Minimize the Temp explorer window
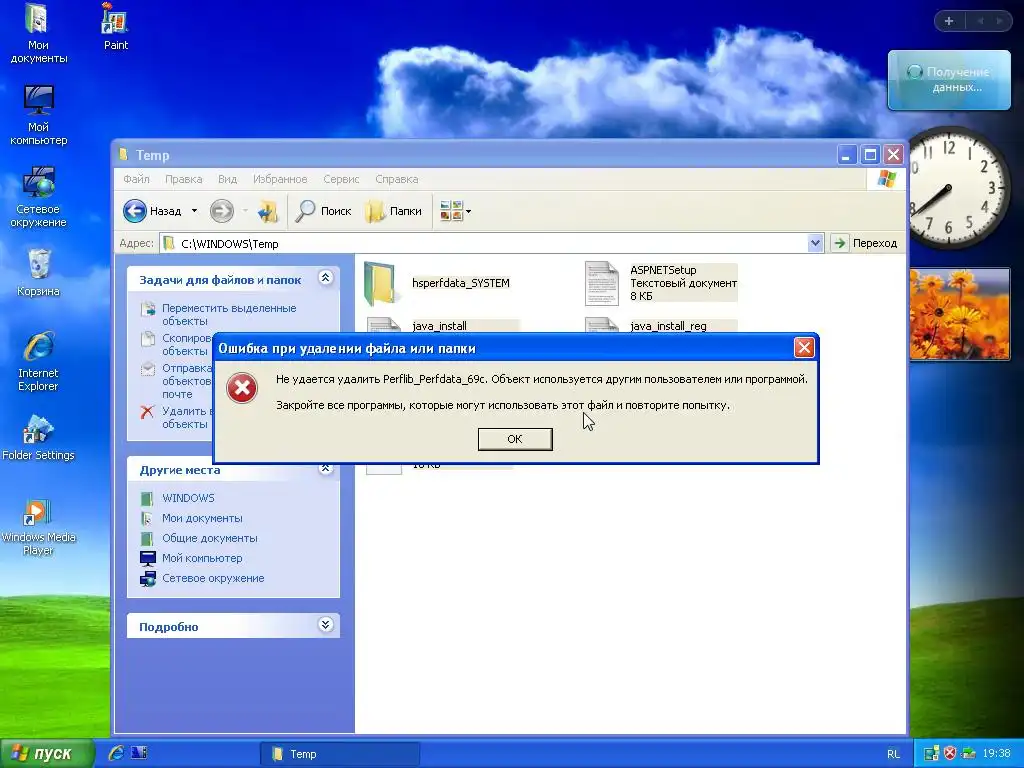This screenshot has width=1024, height=768. click(x=846, y=155)
